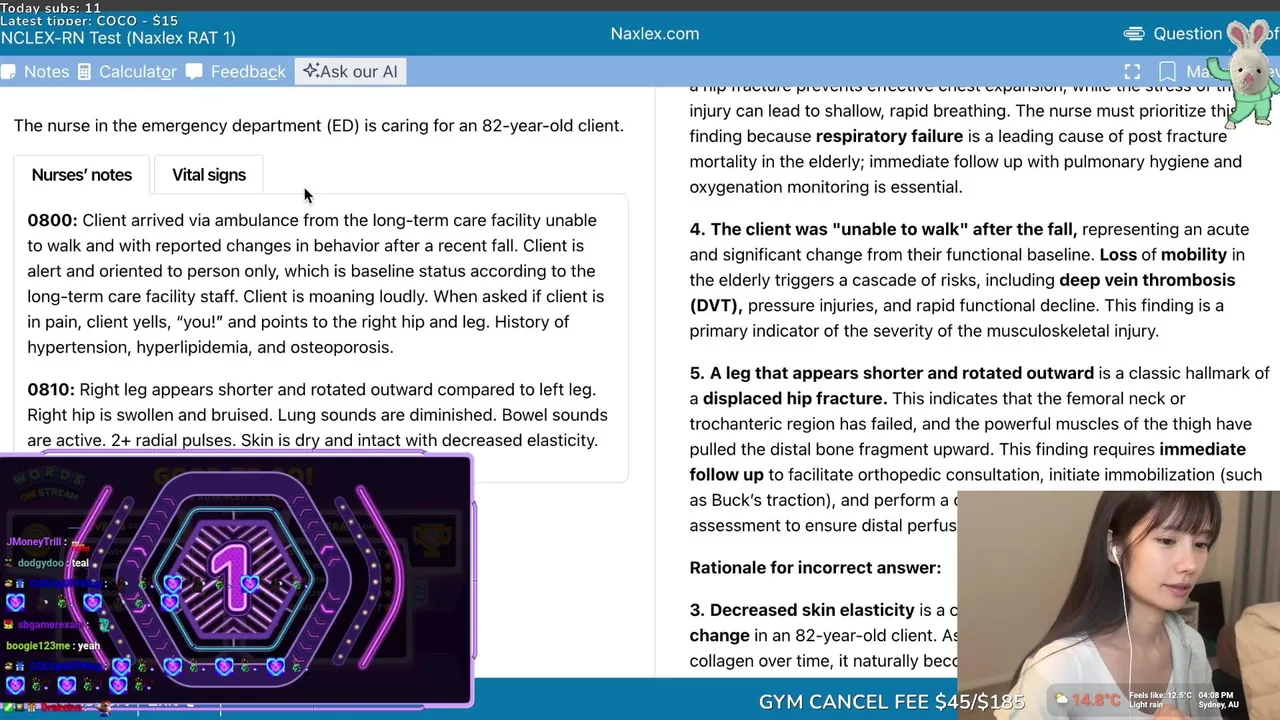1280x720 pixels.
Task: Click the 'Today subs: 11' counter
Action: pyautogui.click(x=50, y=7)
